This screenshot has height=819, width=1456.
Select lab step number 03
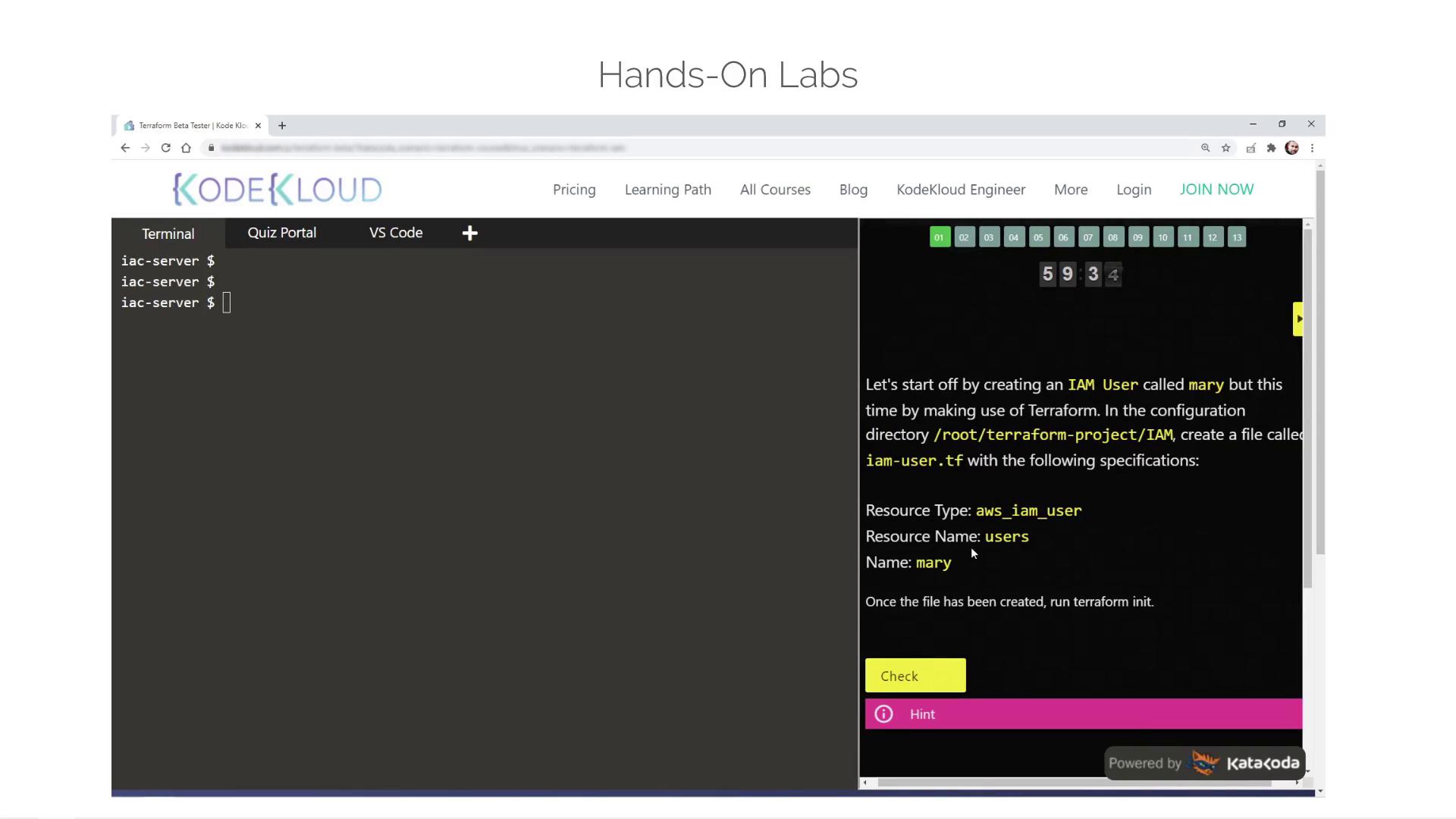pos(988,237)
